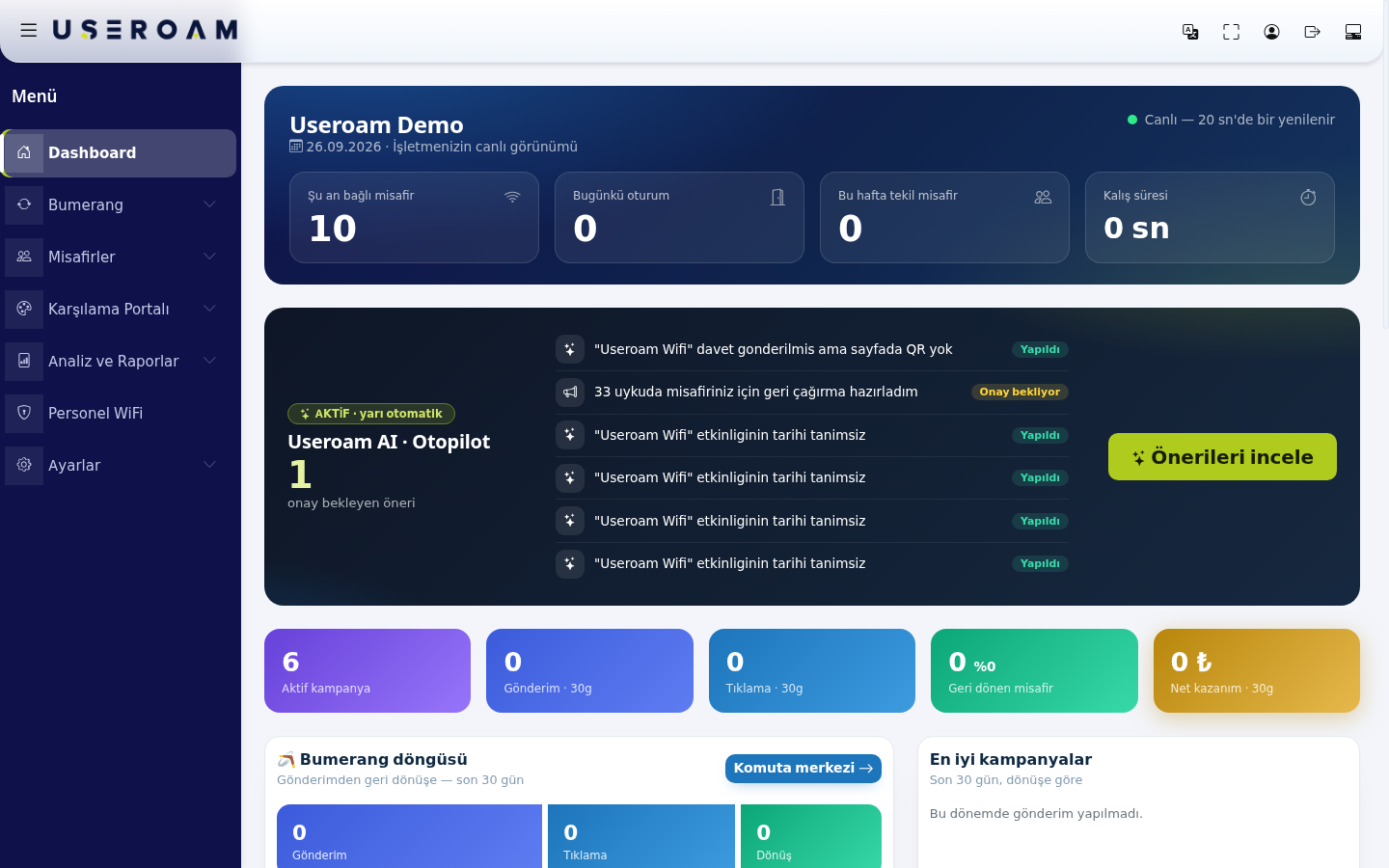Open the user profile icon
The image size is (1389, 868).
coord(1271,32)
